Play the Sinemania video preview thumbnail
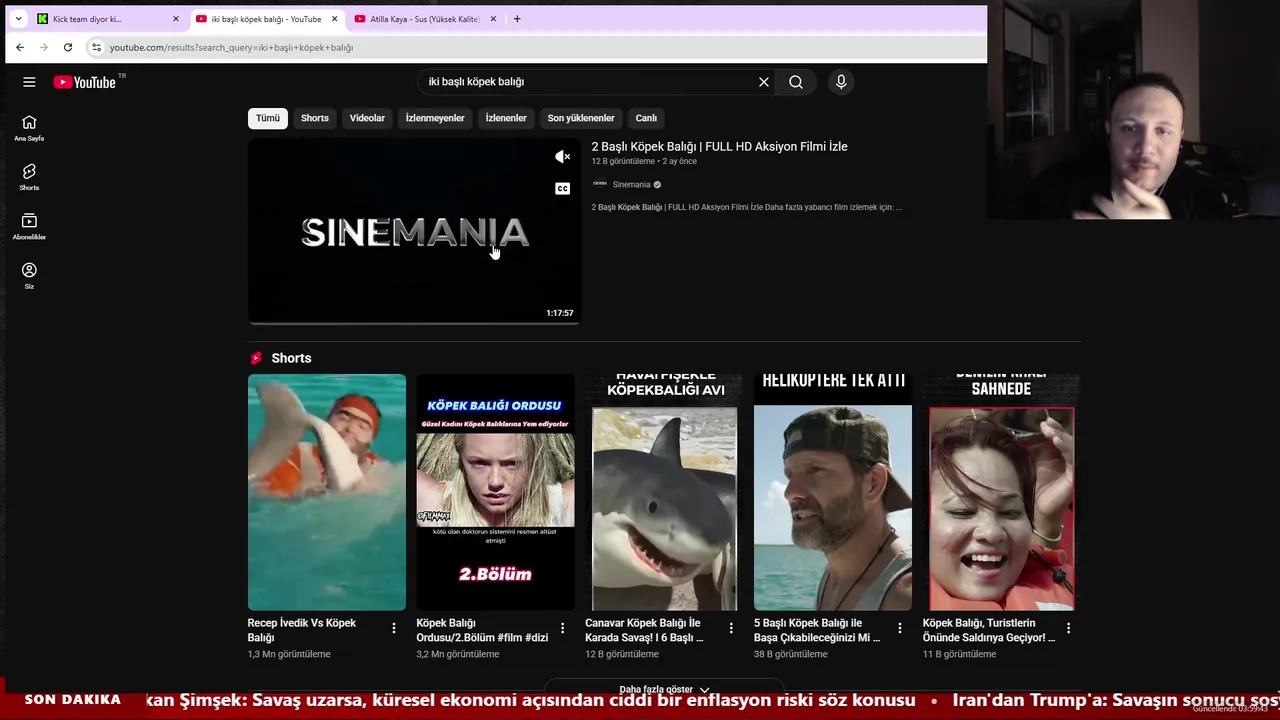This screenshot has height=720, width=1280. tap(414, 231)
